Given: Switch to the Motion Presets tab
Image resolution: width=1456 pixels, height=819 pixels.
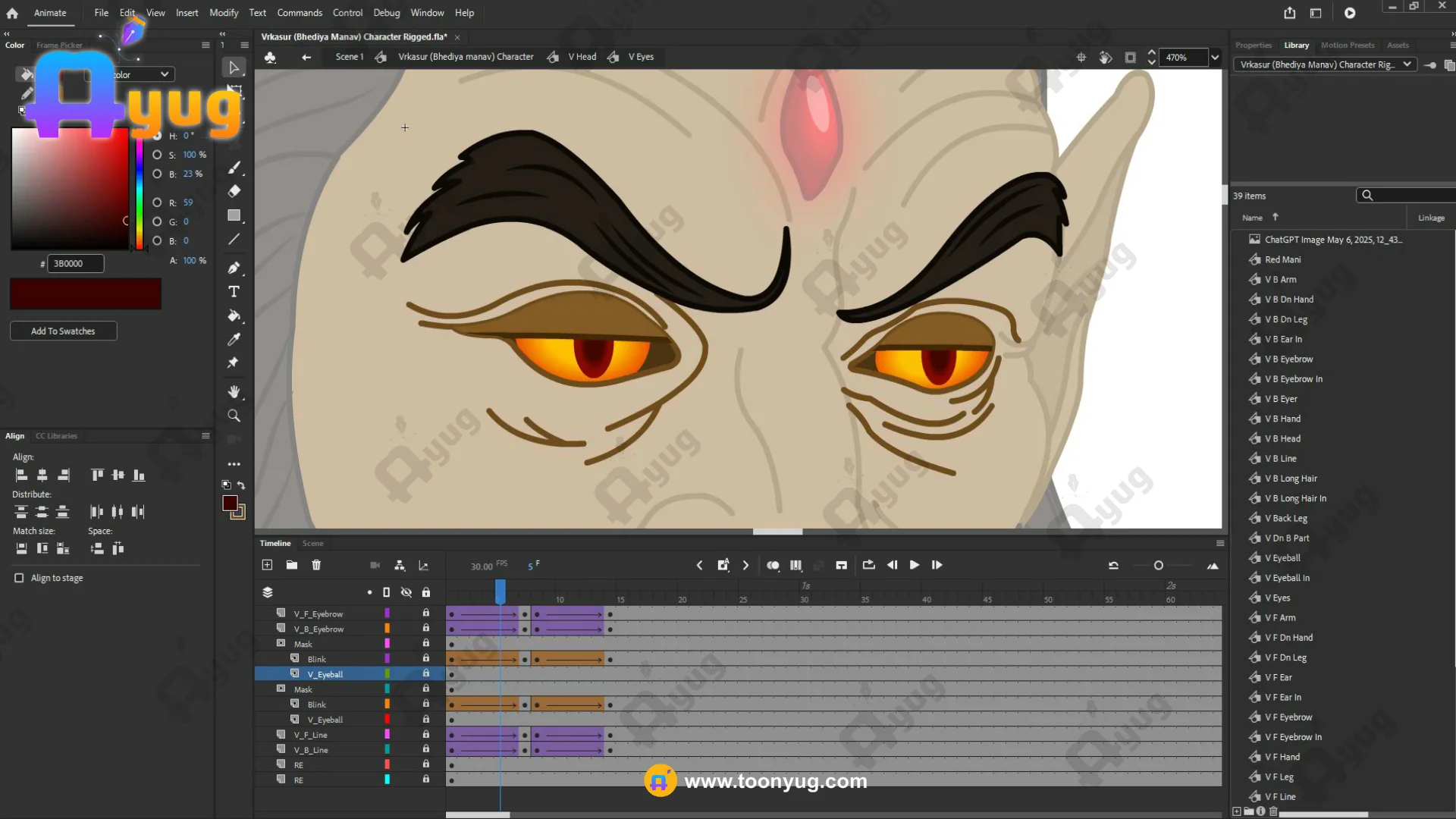Looking at the screenshot, I should (1347, 45).
